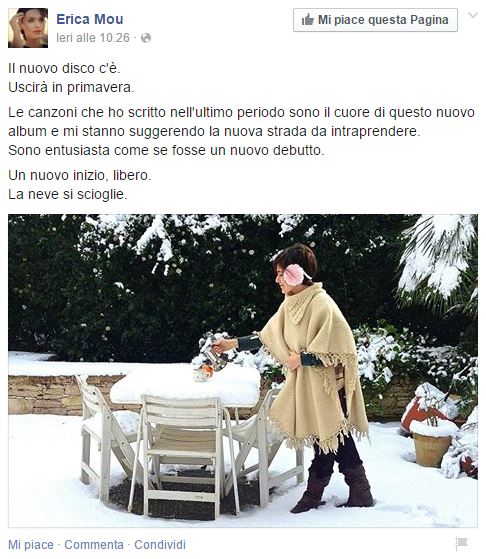
Task: Open Erica Mou's profile picture
Action: 28,28
